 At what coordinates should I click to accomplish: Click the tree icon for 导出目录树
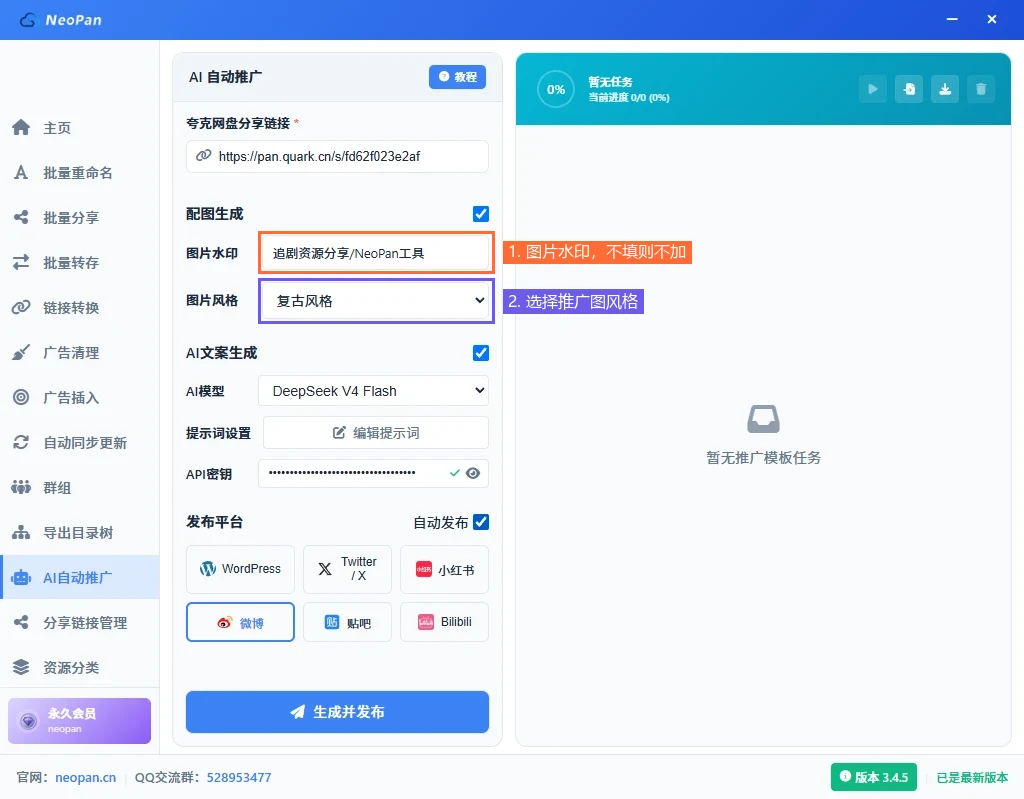click(21, 532)
